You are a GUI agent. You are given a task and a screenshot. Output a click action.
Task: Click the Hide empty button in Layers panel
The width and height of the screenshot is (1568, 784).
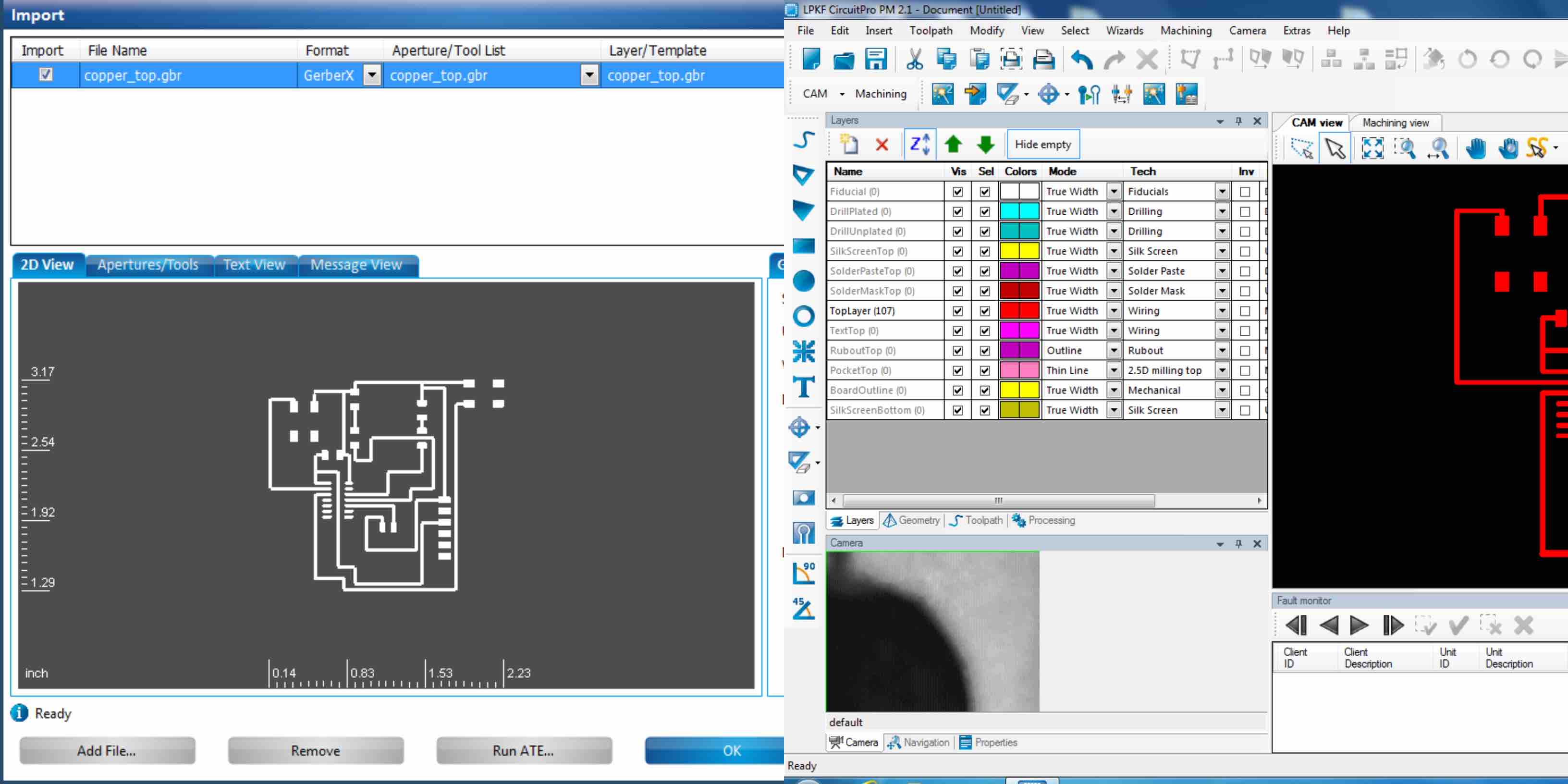click(1043, 144)
